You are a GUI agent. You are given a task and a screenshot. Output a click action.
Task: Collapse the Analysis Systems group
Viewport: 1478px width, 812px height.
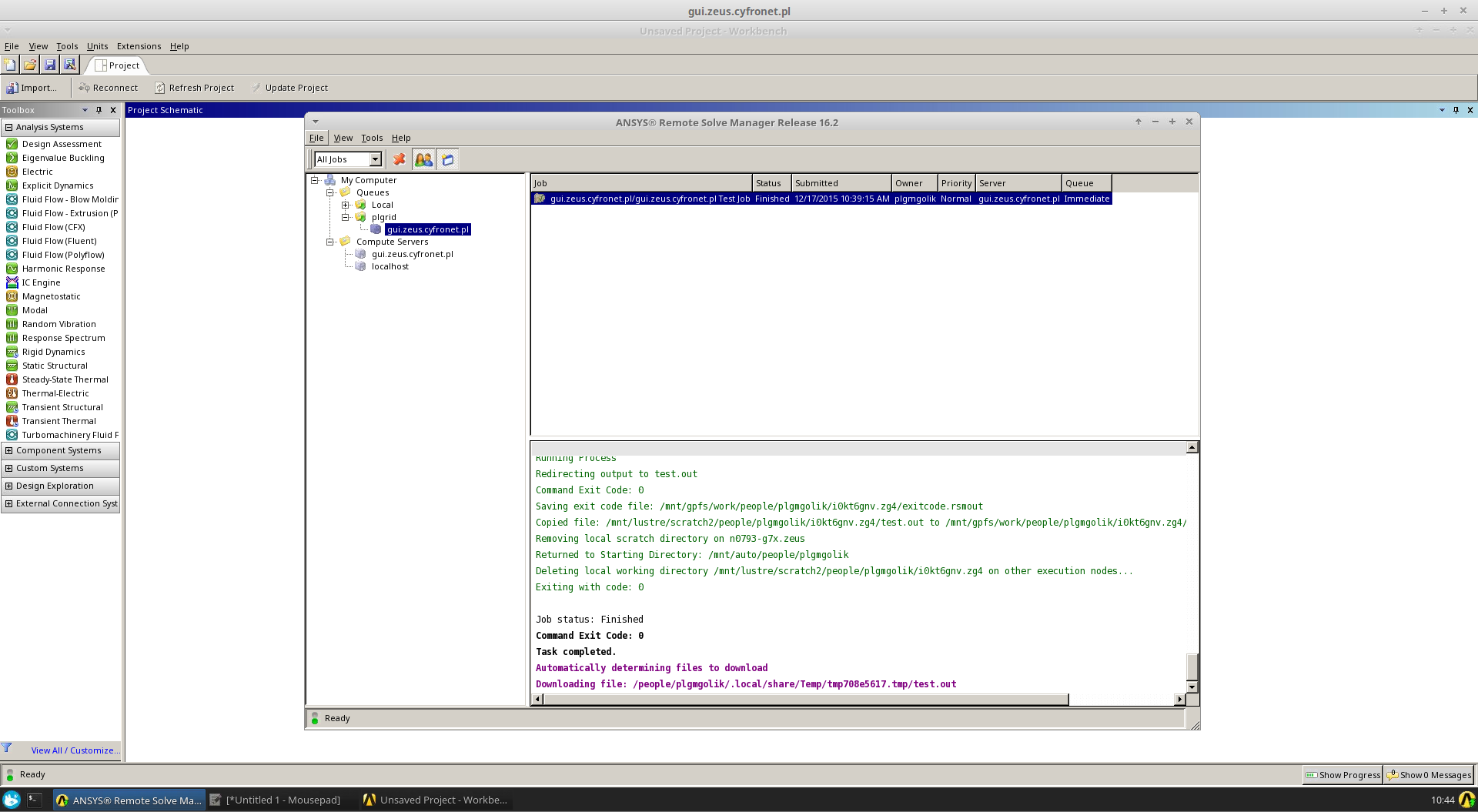pos(8,127)
